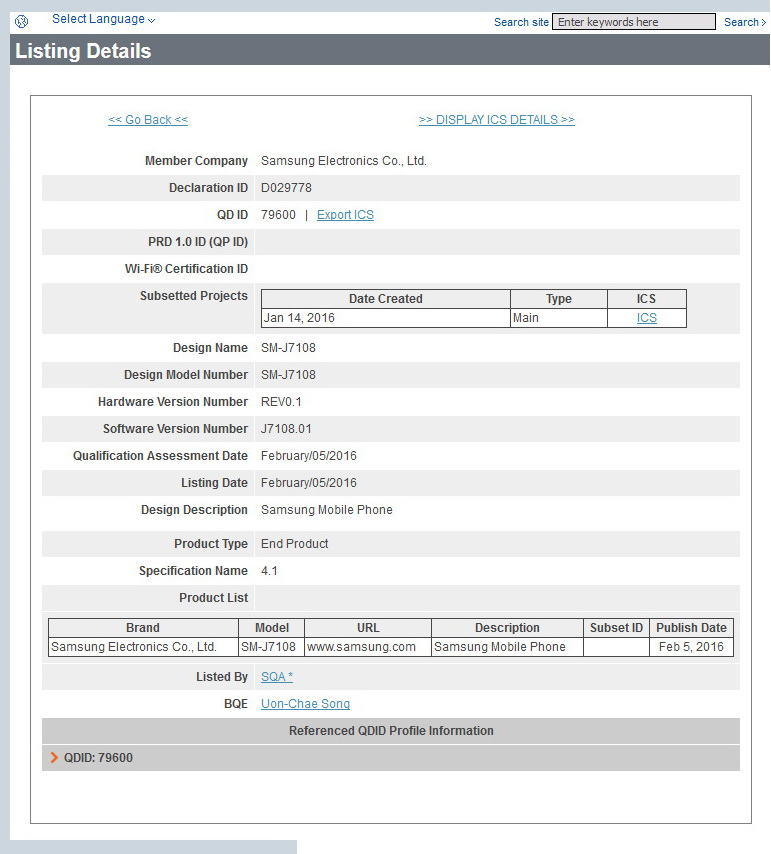
Task: Click Specification Name value 4.1
Action: 269,571
